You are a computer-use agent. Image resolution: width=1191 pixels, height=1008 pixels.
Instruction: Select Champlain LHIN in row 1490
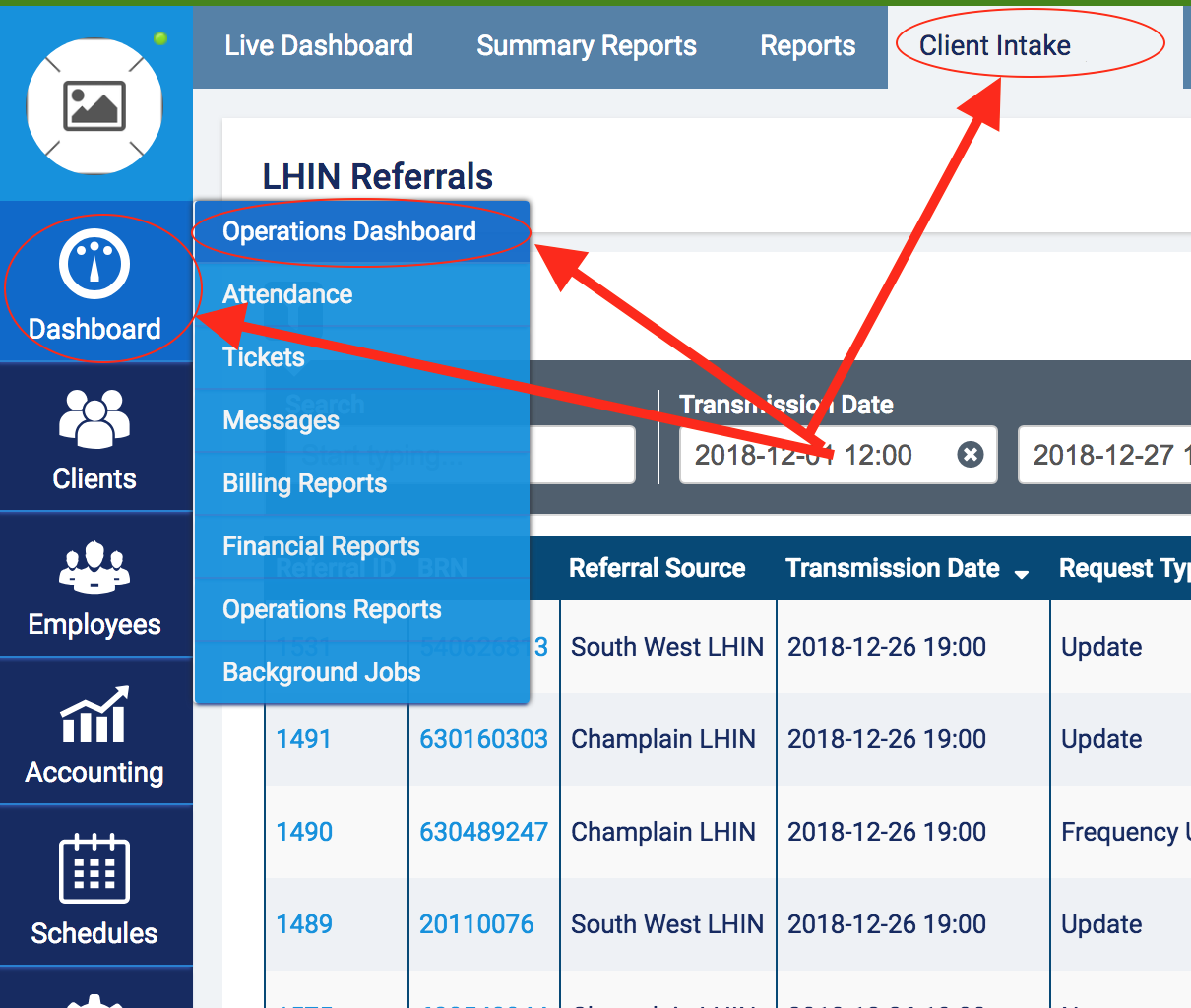[x=663, y=832]
